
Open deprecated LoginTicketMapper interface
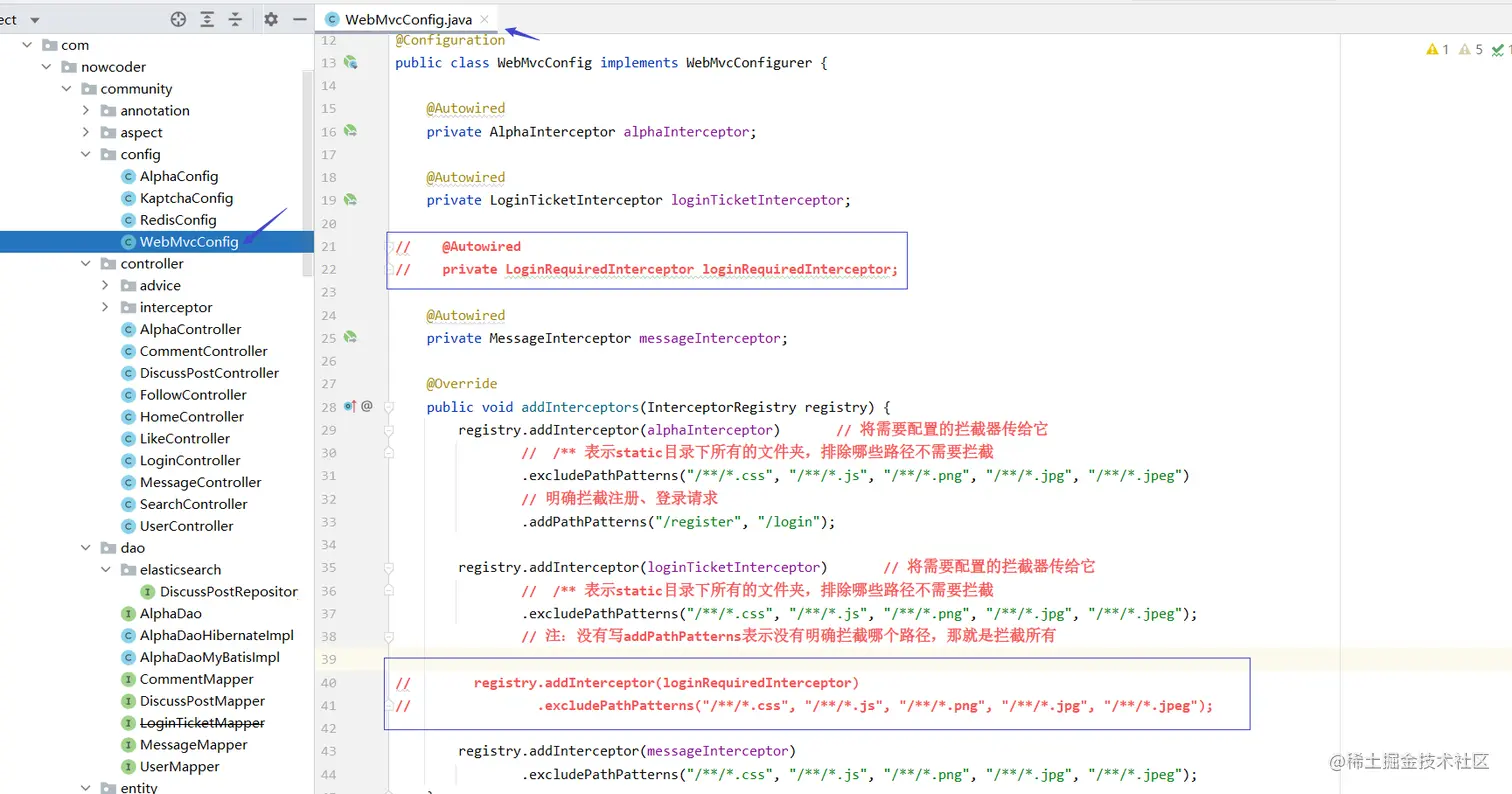click(x=202, y=723)
